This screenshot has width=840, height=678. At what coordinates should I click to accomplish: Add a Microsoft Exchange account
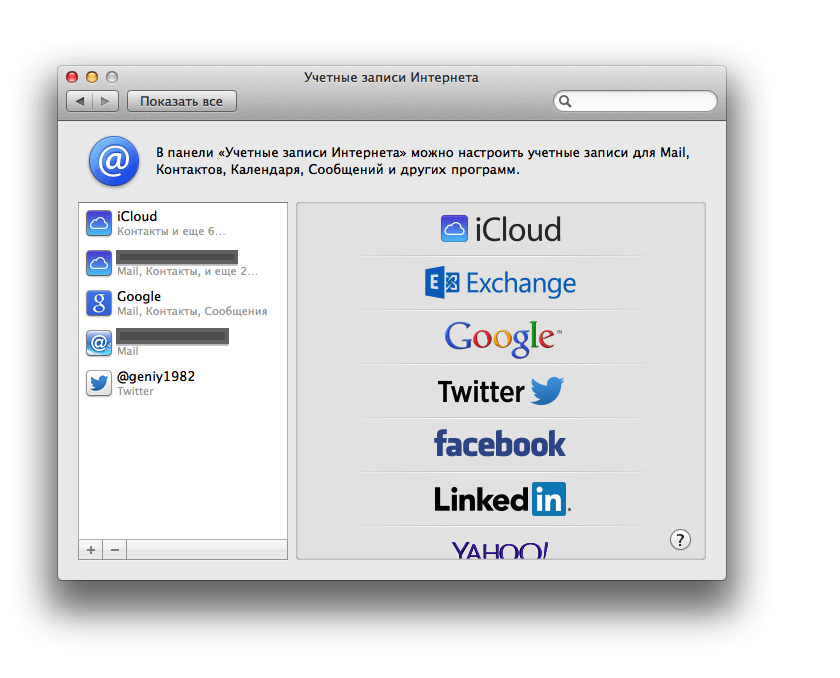point(500,283)
